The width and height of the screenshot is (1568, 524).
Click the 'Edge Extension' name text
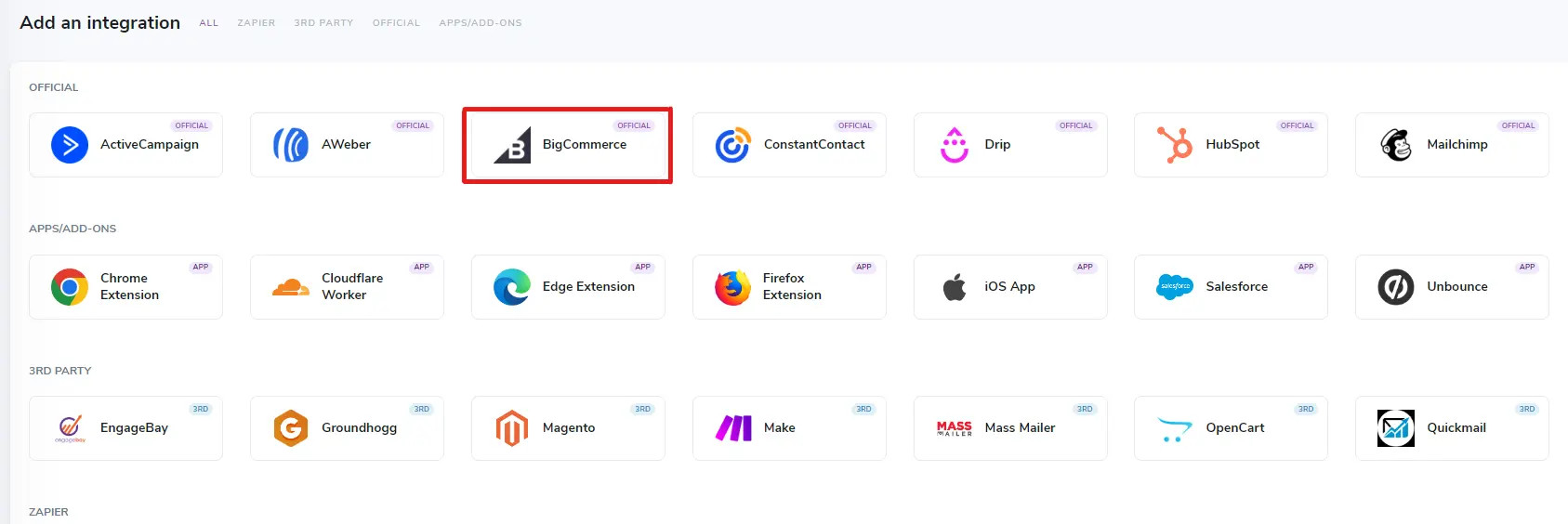588,287
